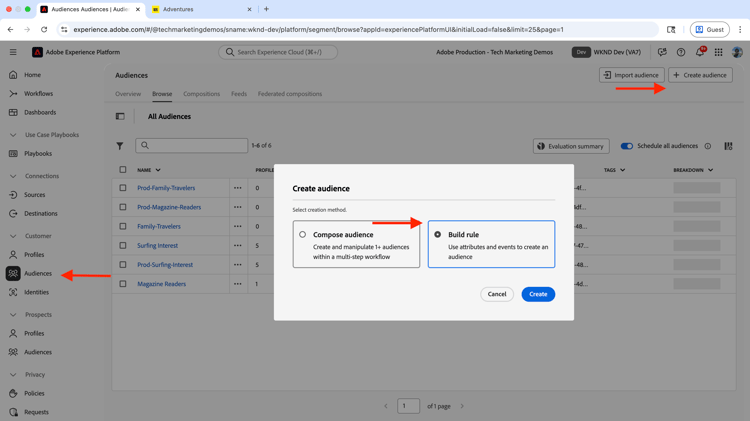Check the Prod-Family-Travelers row checkbox

[123, 188]
